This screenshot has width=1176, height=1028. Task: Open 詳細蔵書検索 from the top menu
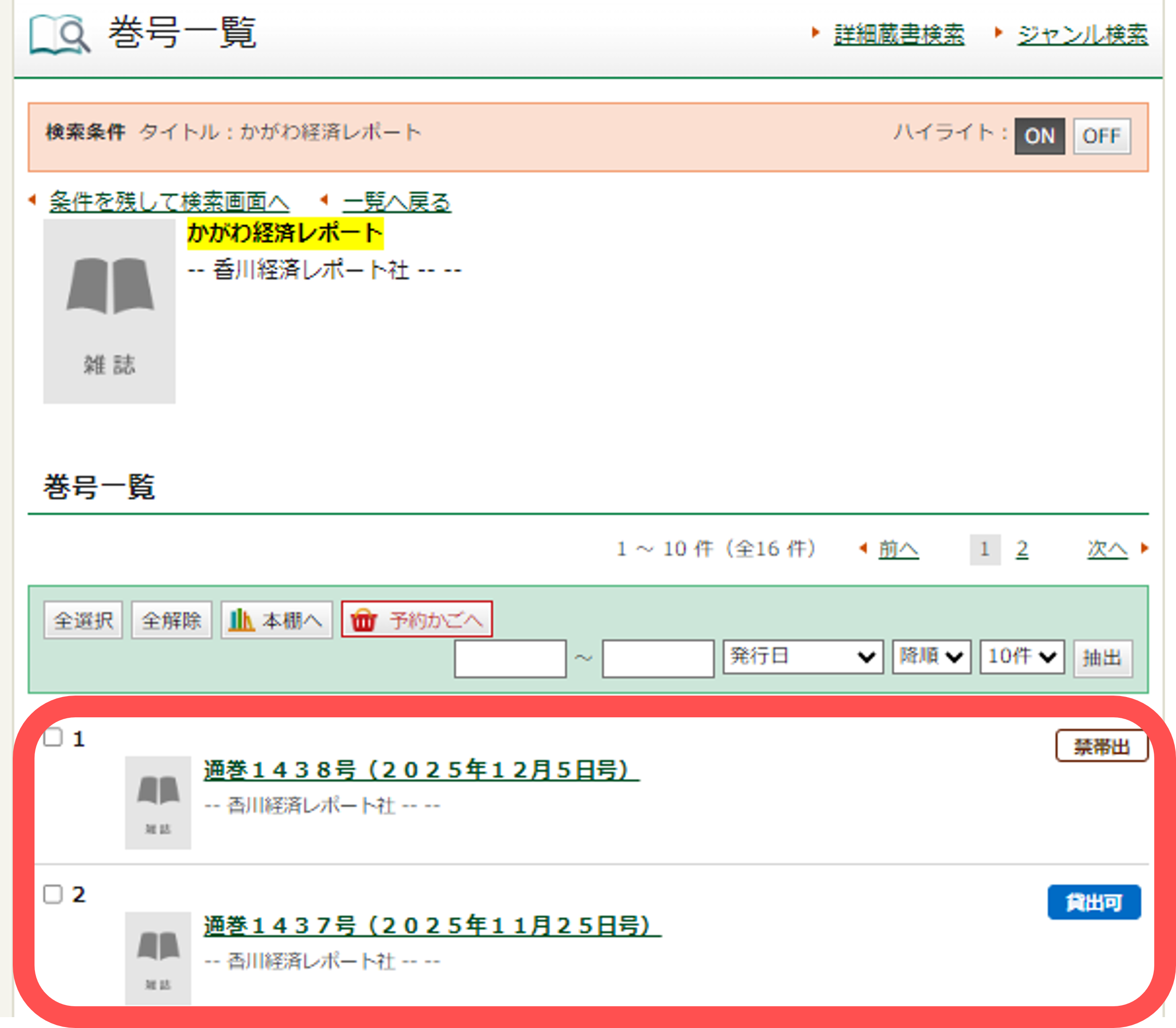click(898, 33)
